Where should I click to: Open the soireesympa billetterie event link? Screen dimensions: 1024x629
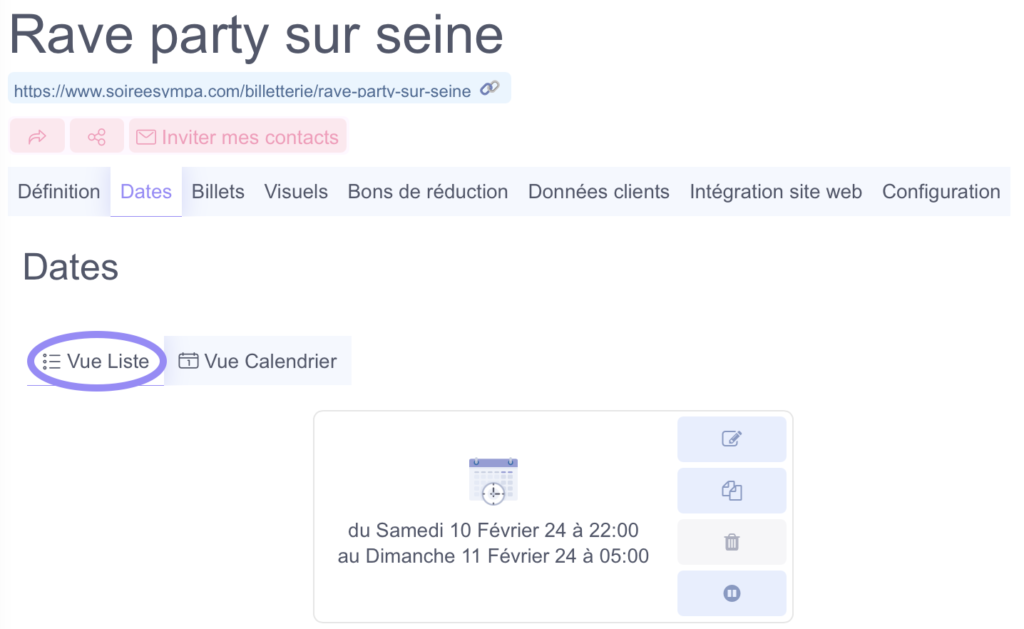[x=242, y=91]
